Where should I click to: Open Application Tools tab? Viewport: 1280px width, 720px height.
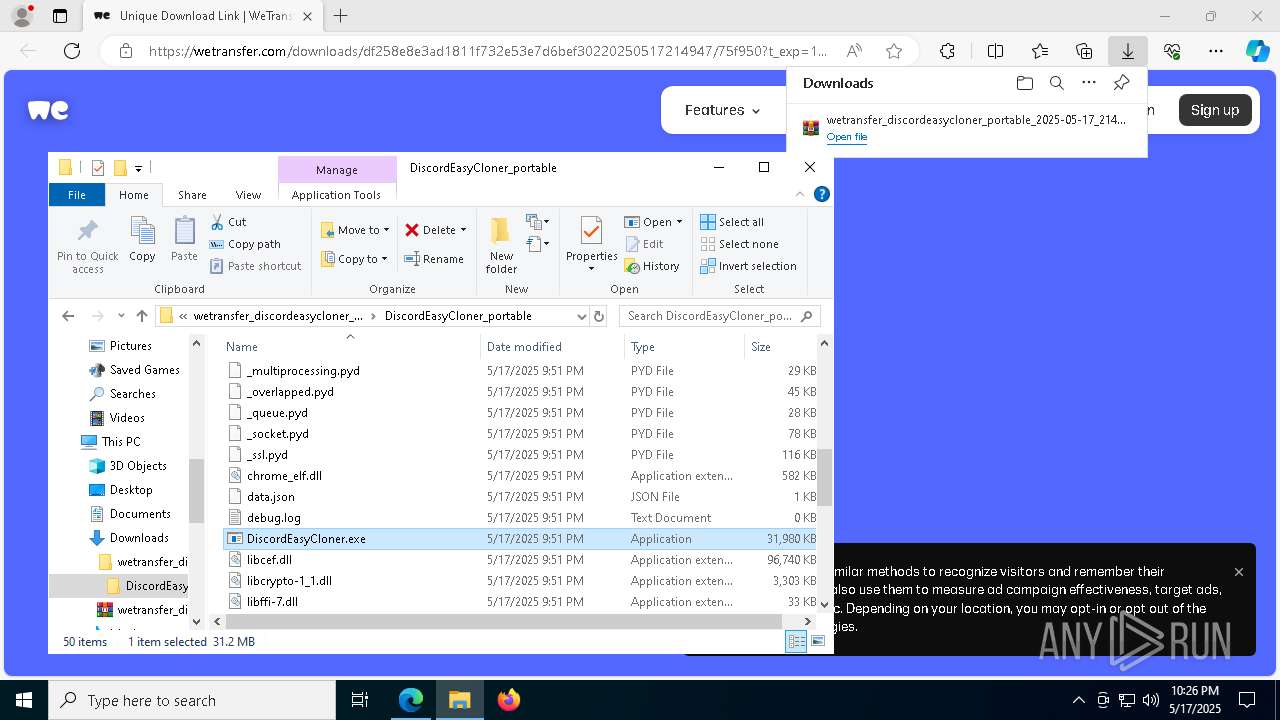[336, 195]
